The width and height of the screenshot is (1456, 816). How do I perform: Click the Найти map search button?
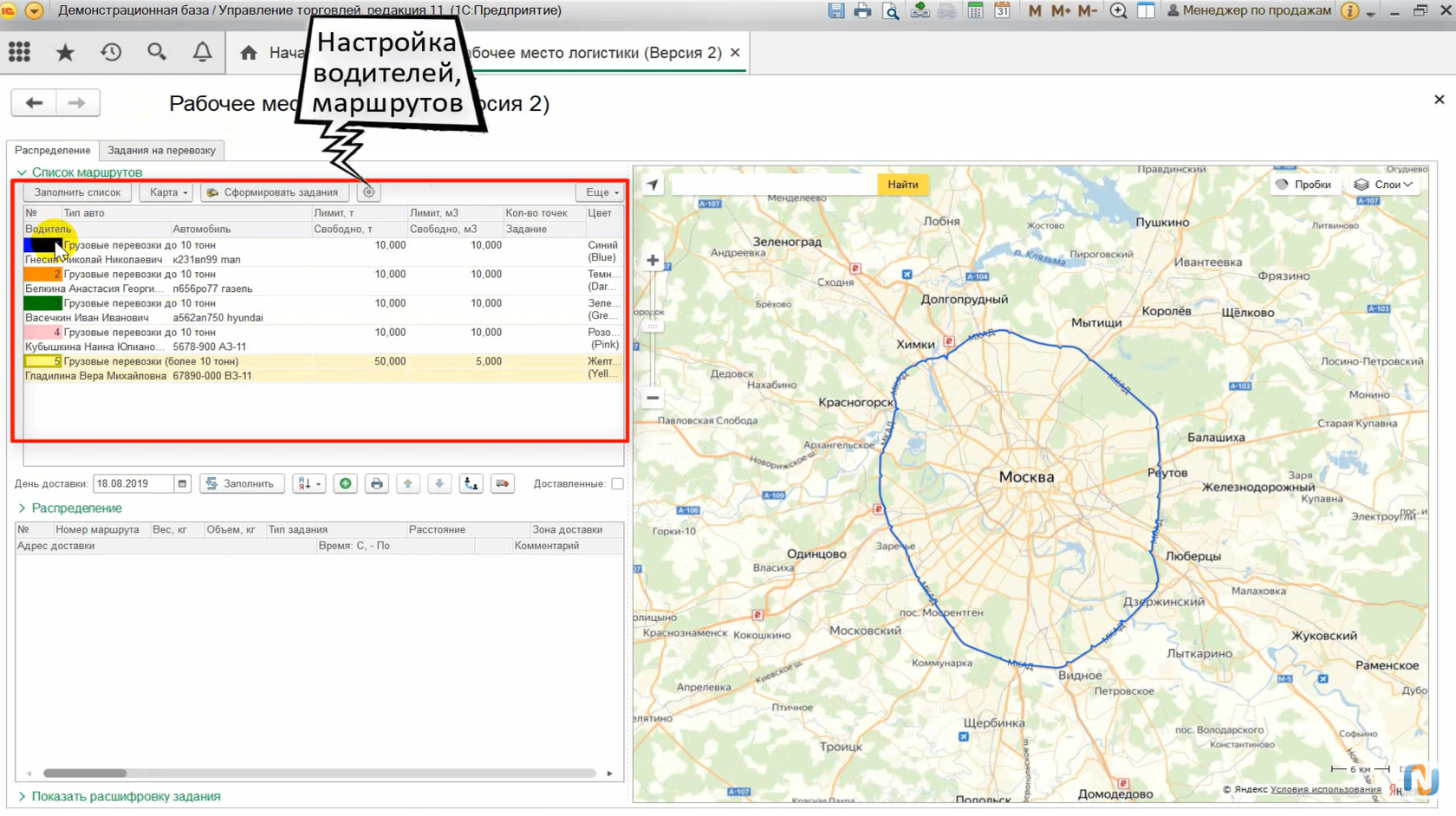point(902,184)
